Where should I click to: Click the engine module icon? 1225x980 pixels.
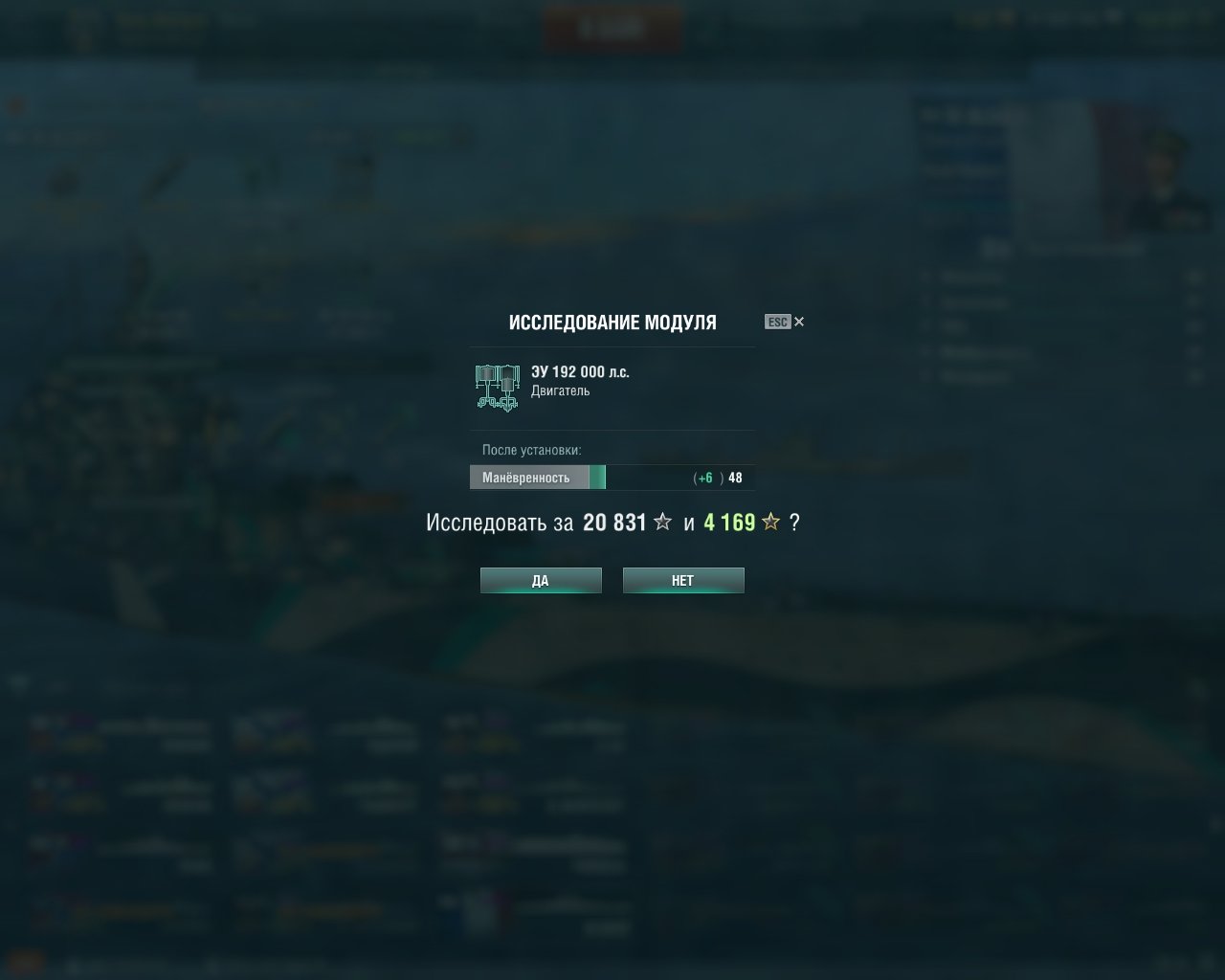(x=497, y=387)
